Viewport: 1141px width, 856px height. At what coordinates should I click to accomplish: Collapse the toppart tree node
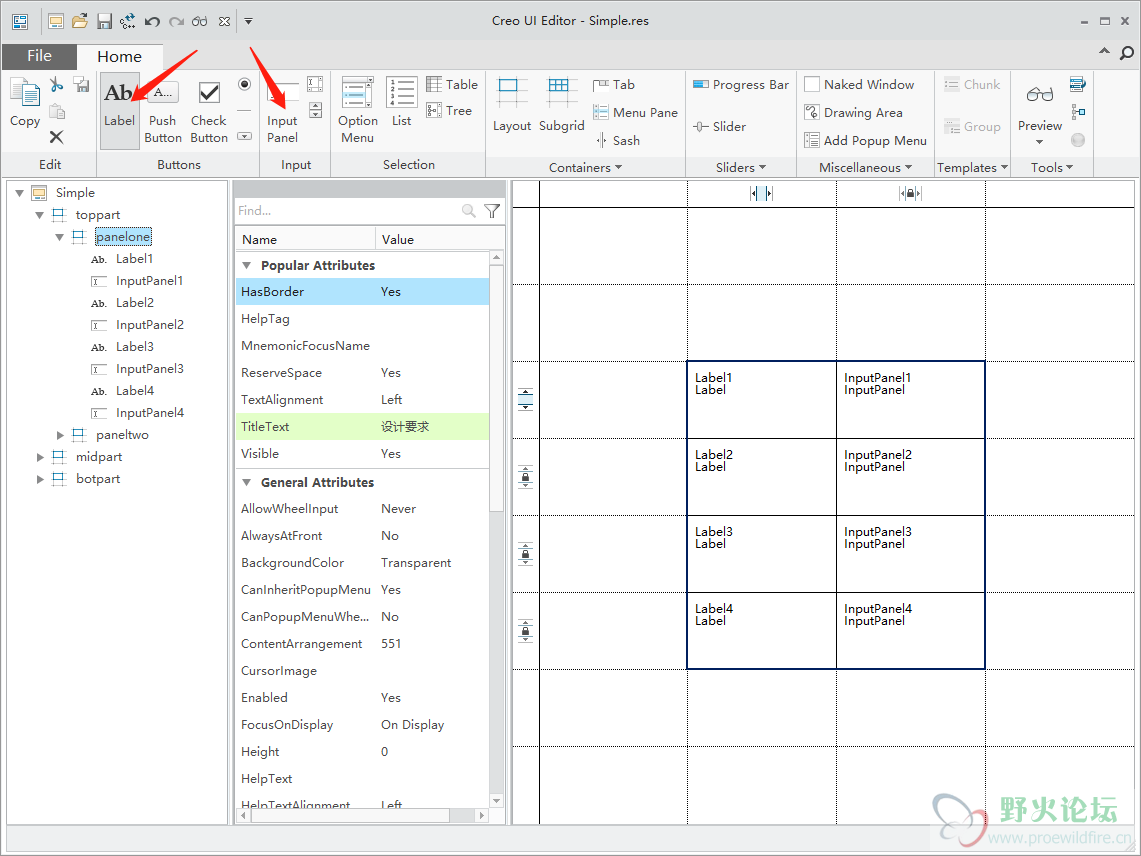pos(39,215)
